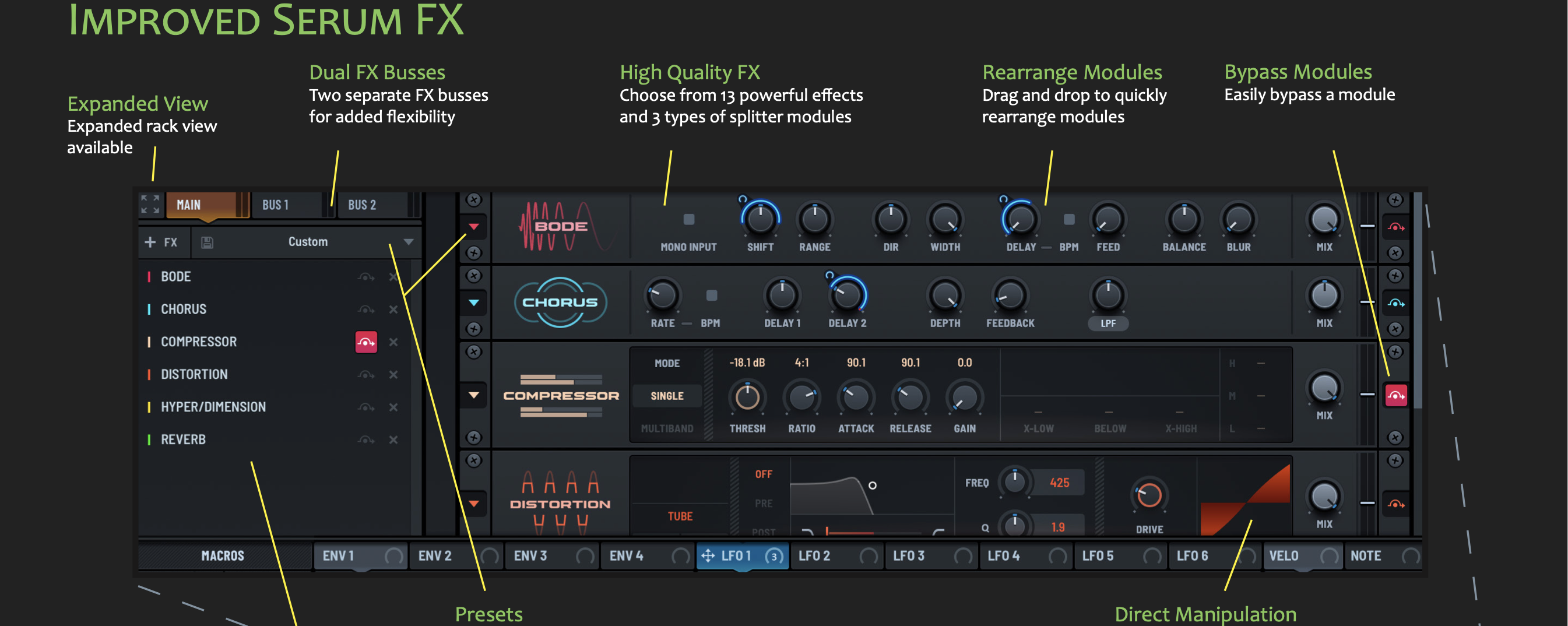Select the NOTE modulator tab
Image resolution: width=1568 pixels, height=626 pixels.
coord(1384,555)
